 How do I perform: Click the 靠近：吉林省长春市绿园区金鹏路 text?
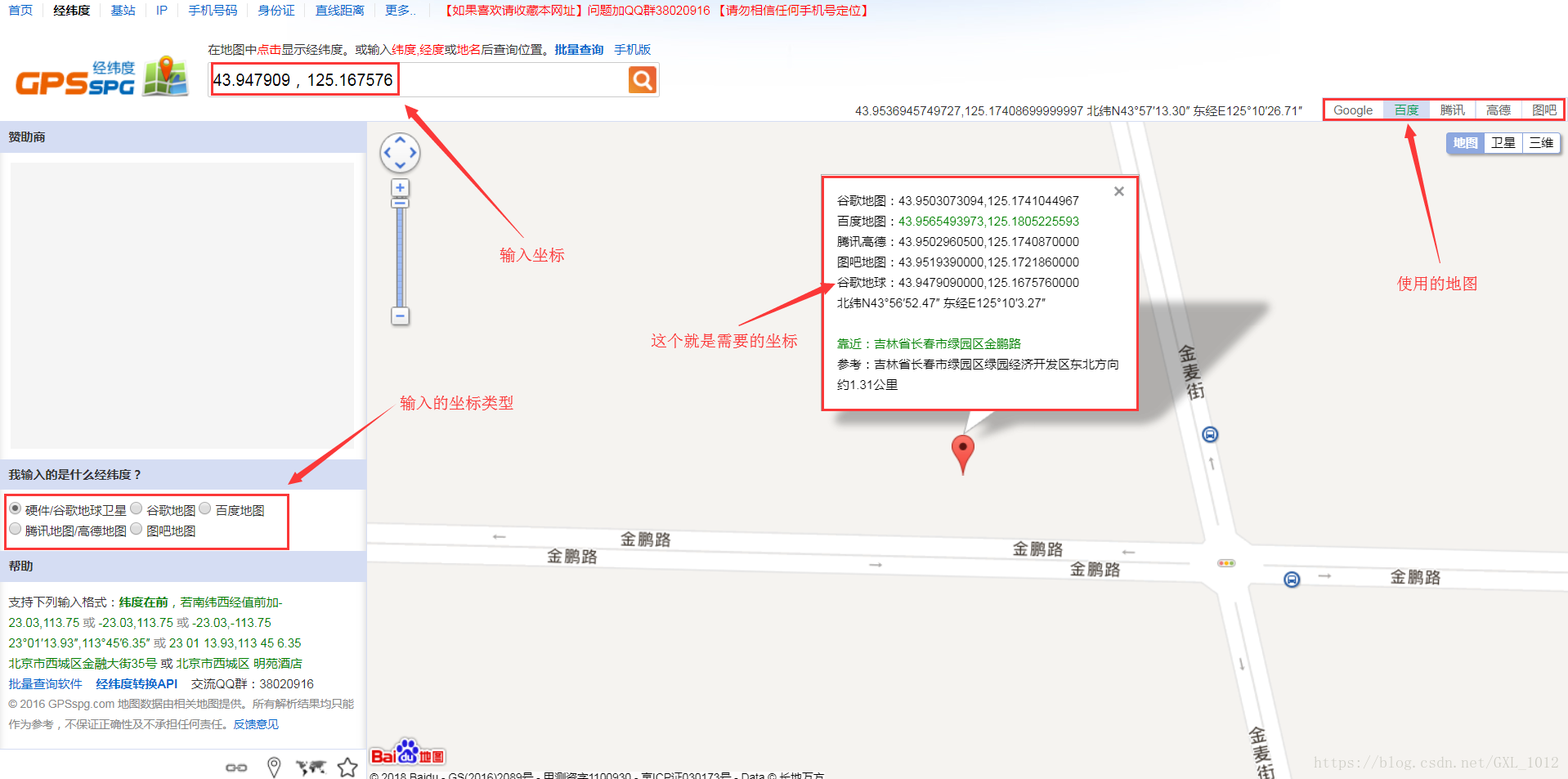pos(929,344)
